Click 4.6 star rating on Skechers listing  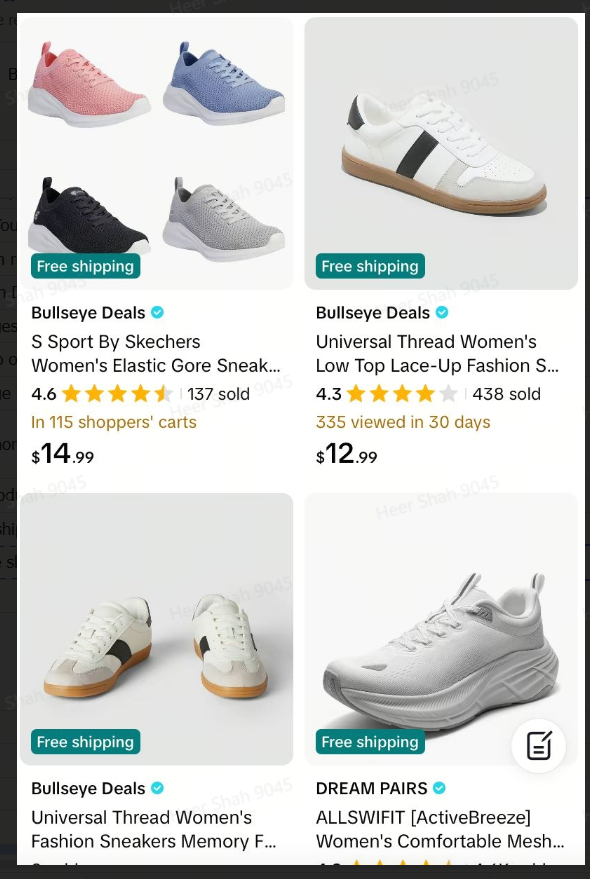tap(103, 394)
